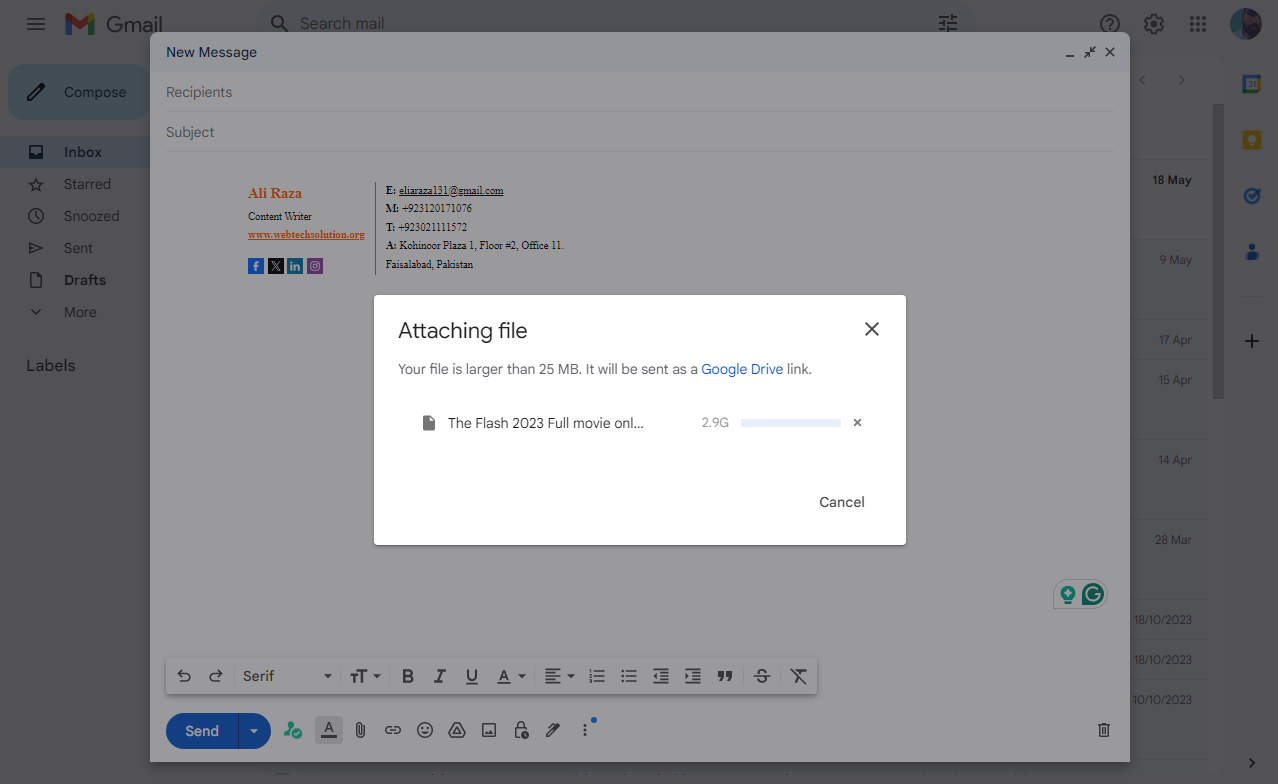Open the Starred folder
This screenshot has height=784, width=1278.
(x=87, y=184)
